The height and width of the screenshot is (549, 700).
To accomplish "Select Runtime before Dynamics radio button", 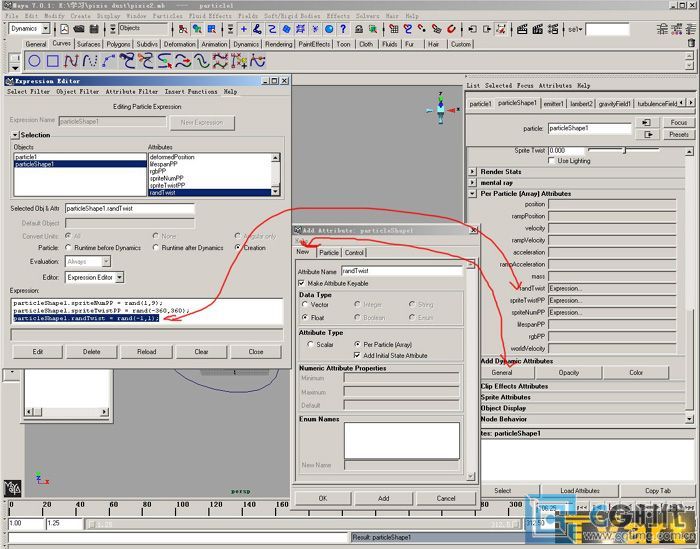I will tap(68, 247).
